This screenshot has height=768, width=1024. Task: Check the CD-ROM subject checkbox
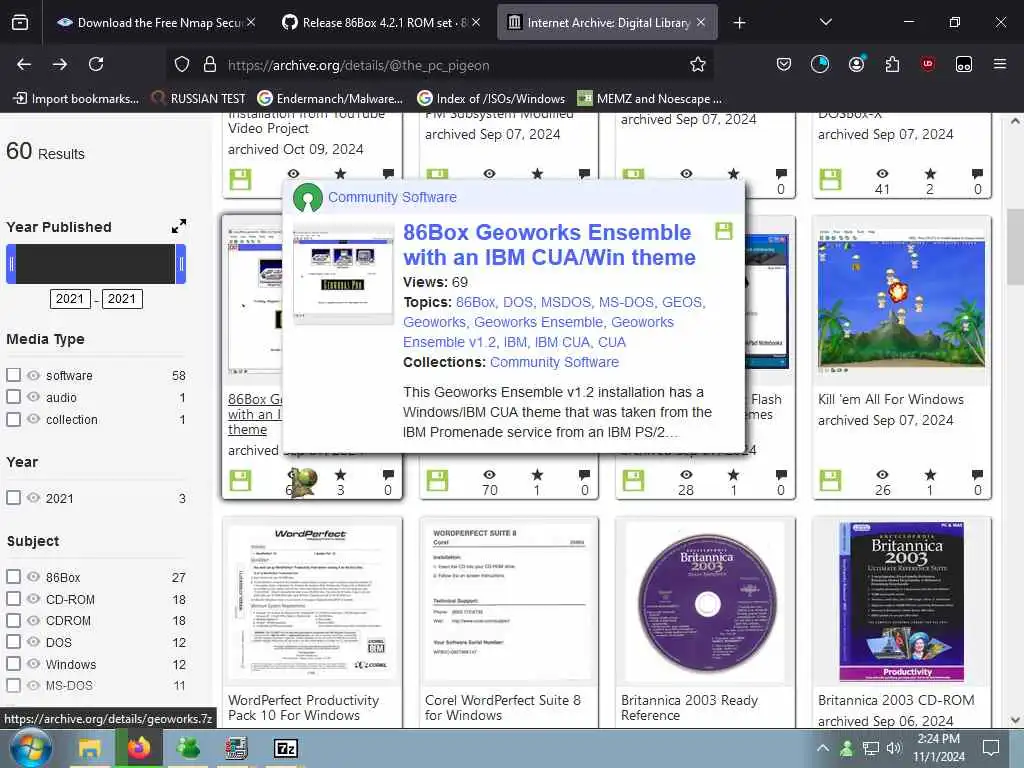[13, 599]
